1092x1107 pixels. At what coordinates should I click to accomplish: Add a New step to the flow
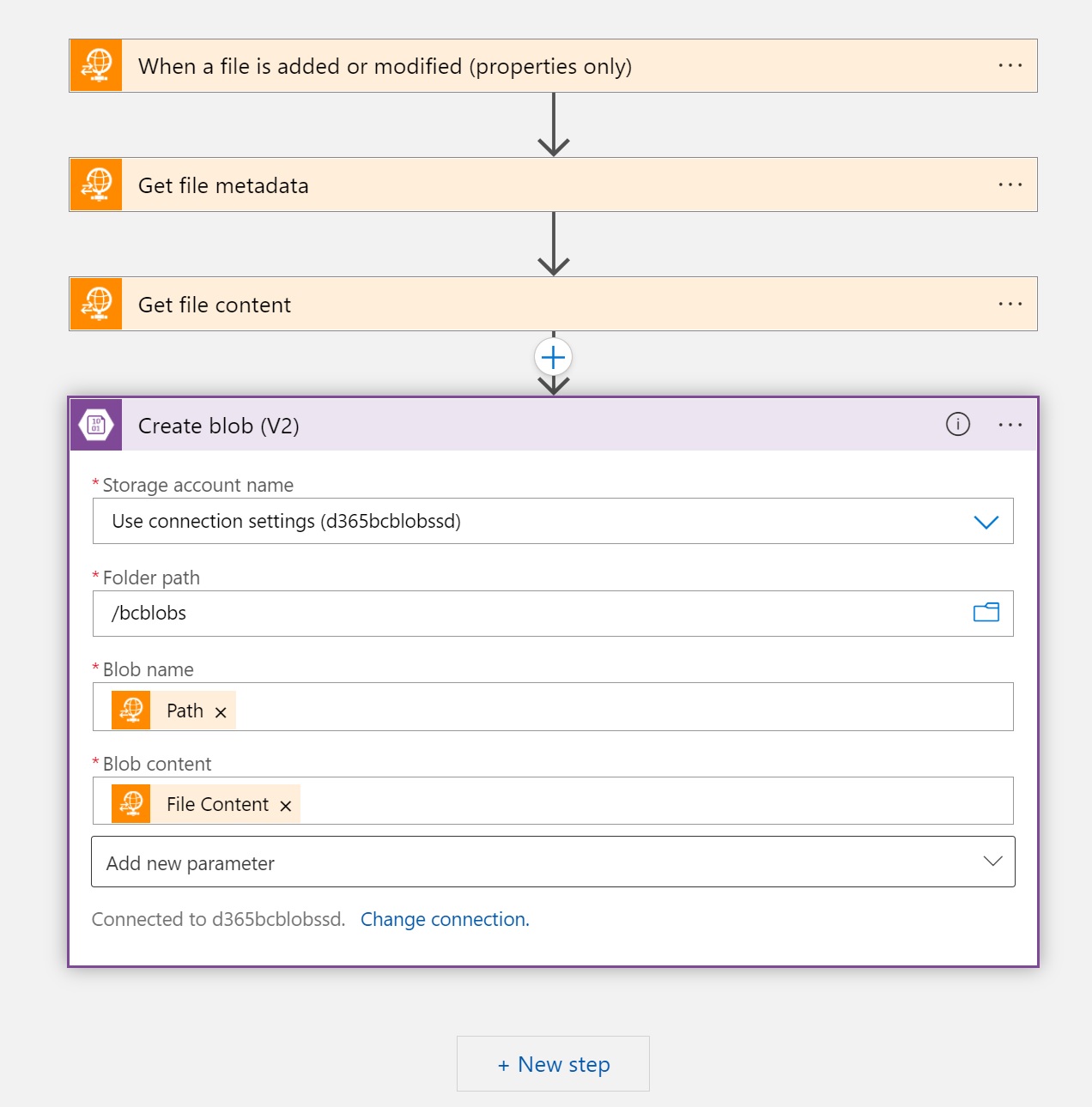click(x=553, y=1064)
